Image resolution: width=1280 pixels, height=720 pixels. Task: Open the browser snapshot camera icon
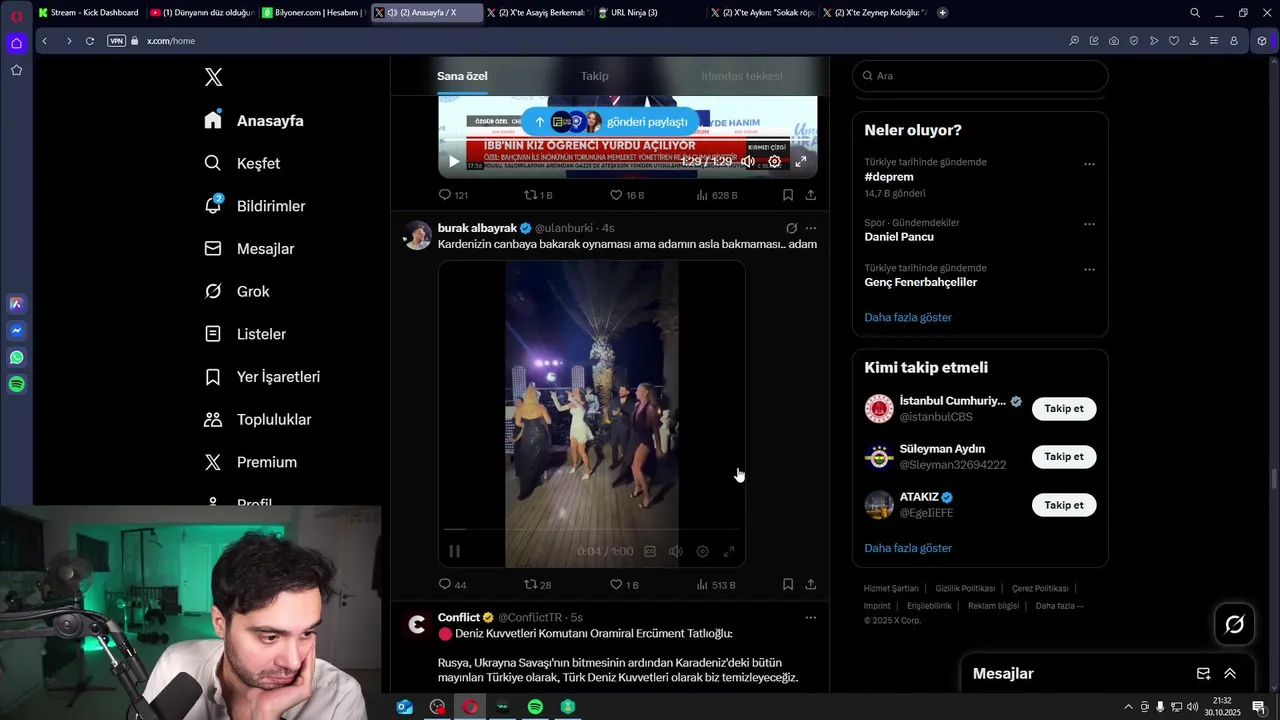click(1114, 41)
